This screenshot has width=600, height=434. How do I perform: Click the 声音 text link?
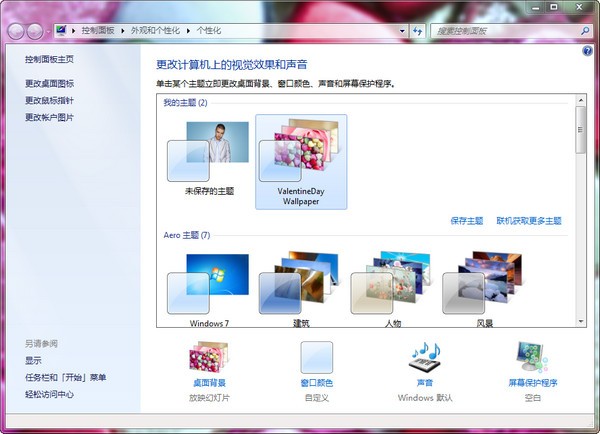(x=425, y=383)
